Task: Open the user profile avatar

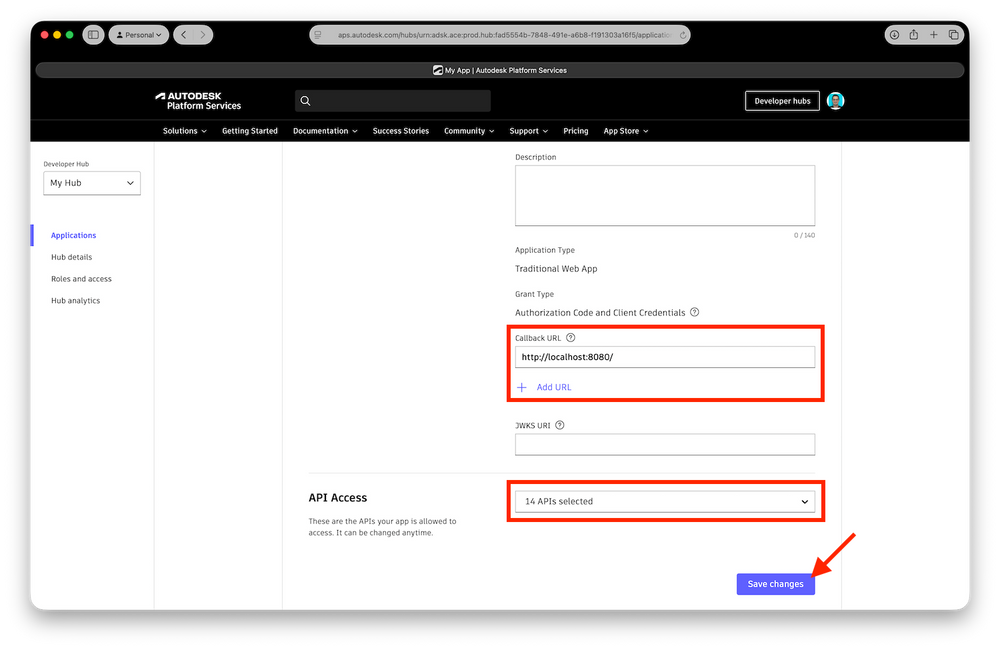Action: coord(836,101)
